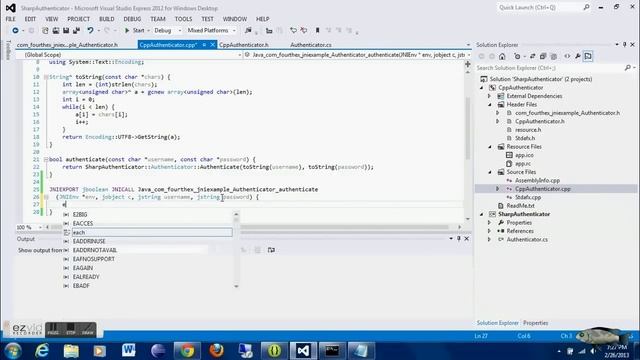The height and width of the screenshot is (360, 640).
Task: Open the PROJECT menu
Action: coord(78,19)
